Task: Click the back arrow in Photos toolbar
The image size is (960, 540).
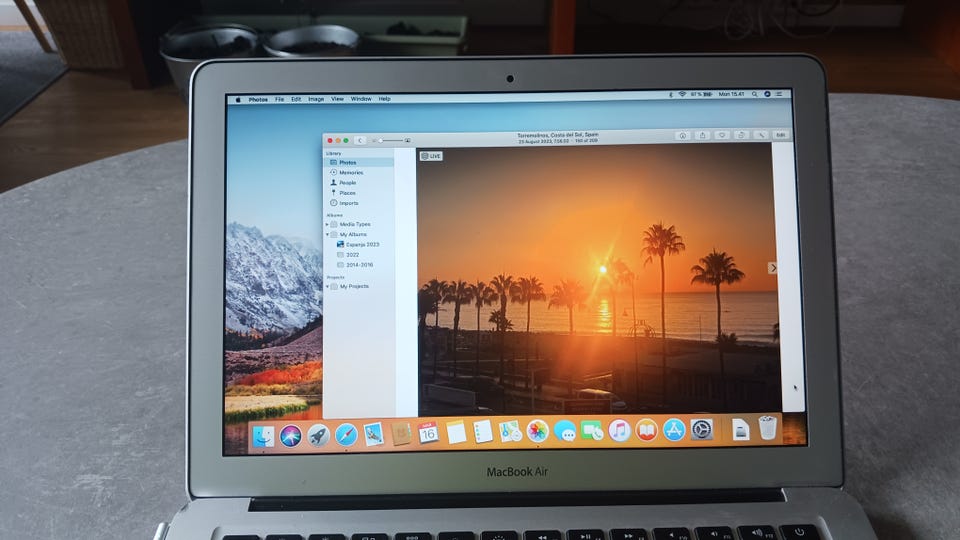Action: (360, 140)
